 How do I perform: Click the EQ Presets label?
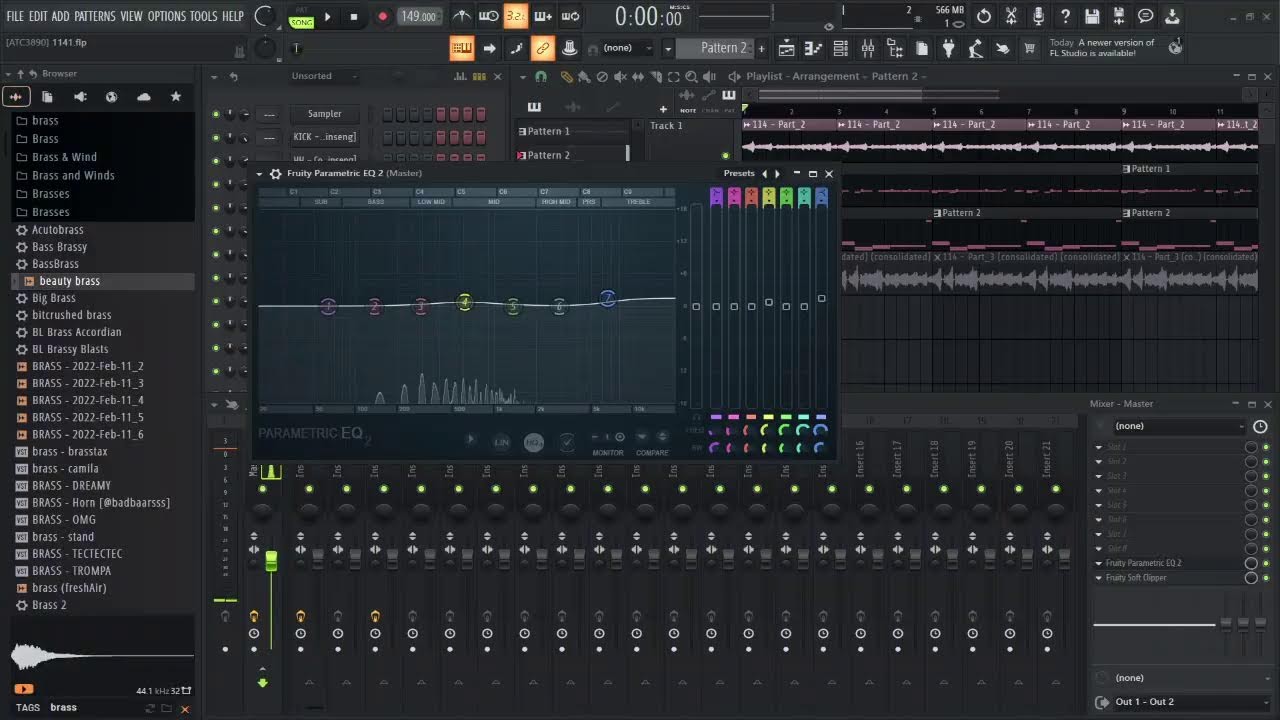tap(739, 173)
